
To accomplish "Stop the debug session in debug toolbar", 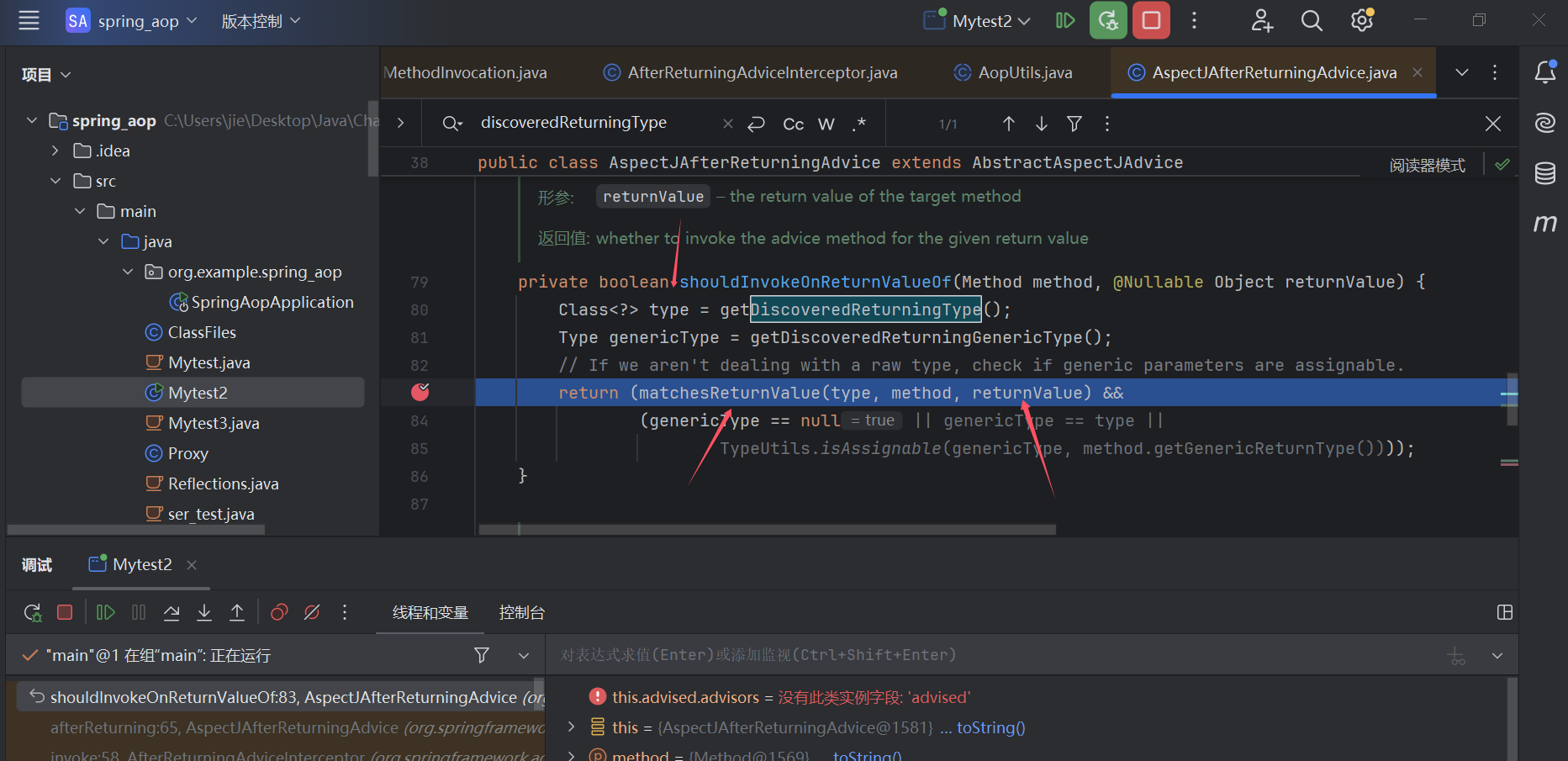I will coord(65,612).
